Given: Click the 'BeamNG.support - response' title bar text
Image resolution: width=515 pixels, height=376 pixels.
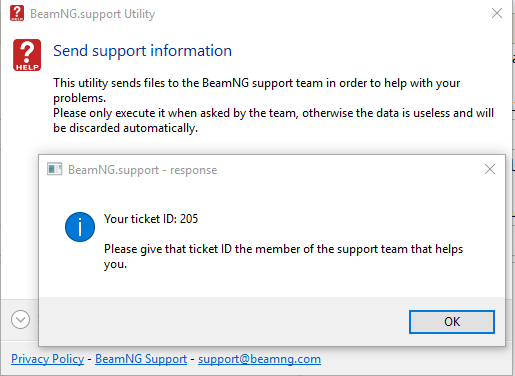Looking at the screenshot, I should coord(143,170).
